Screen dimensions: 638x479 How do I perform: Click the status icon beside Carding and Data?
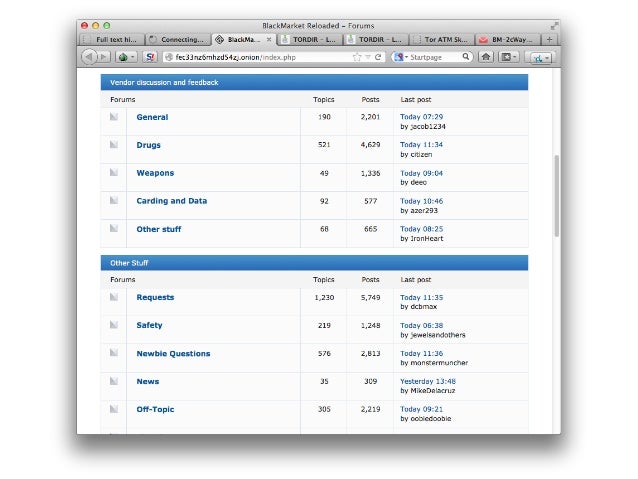click(114, 200)
